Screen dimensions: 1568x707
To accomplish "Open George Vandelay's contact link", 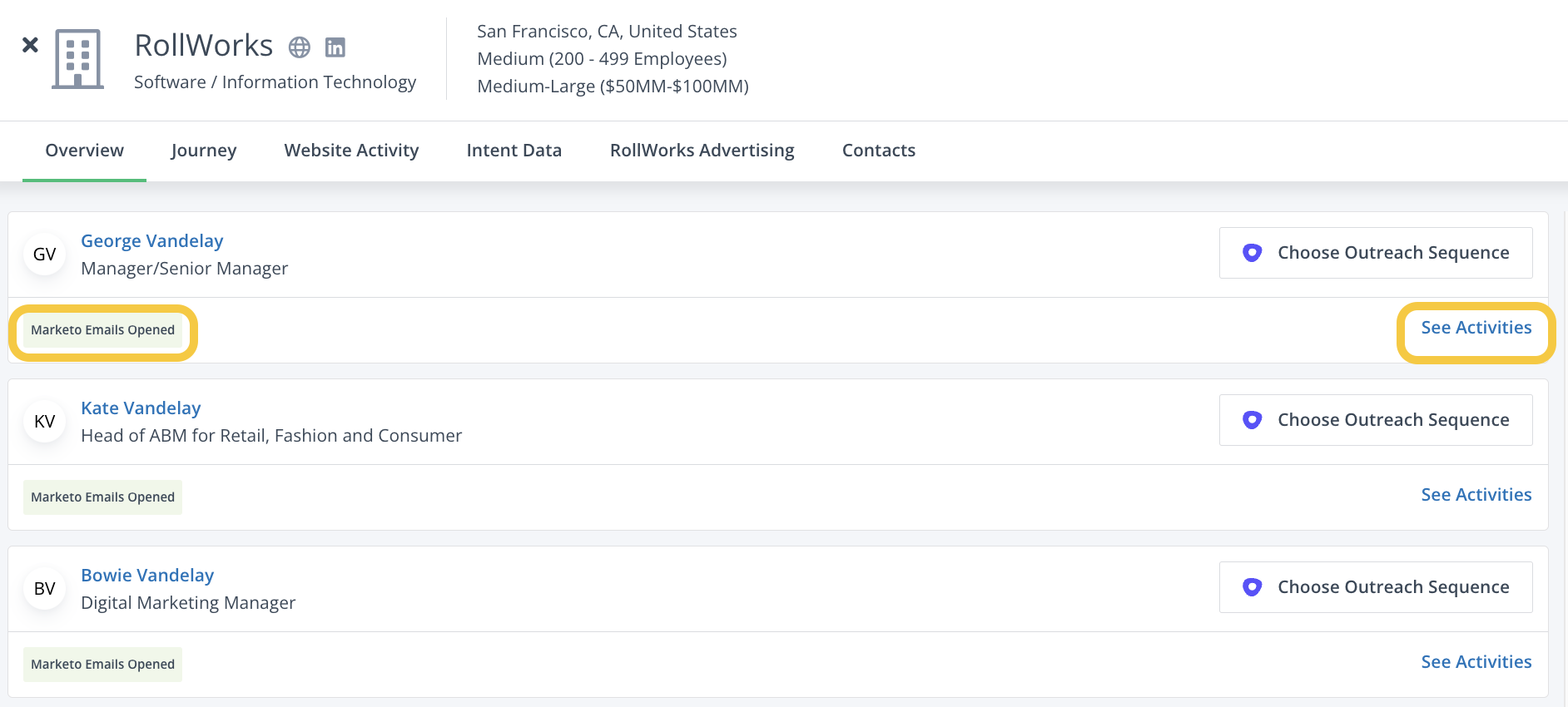I will coord(152,241).
